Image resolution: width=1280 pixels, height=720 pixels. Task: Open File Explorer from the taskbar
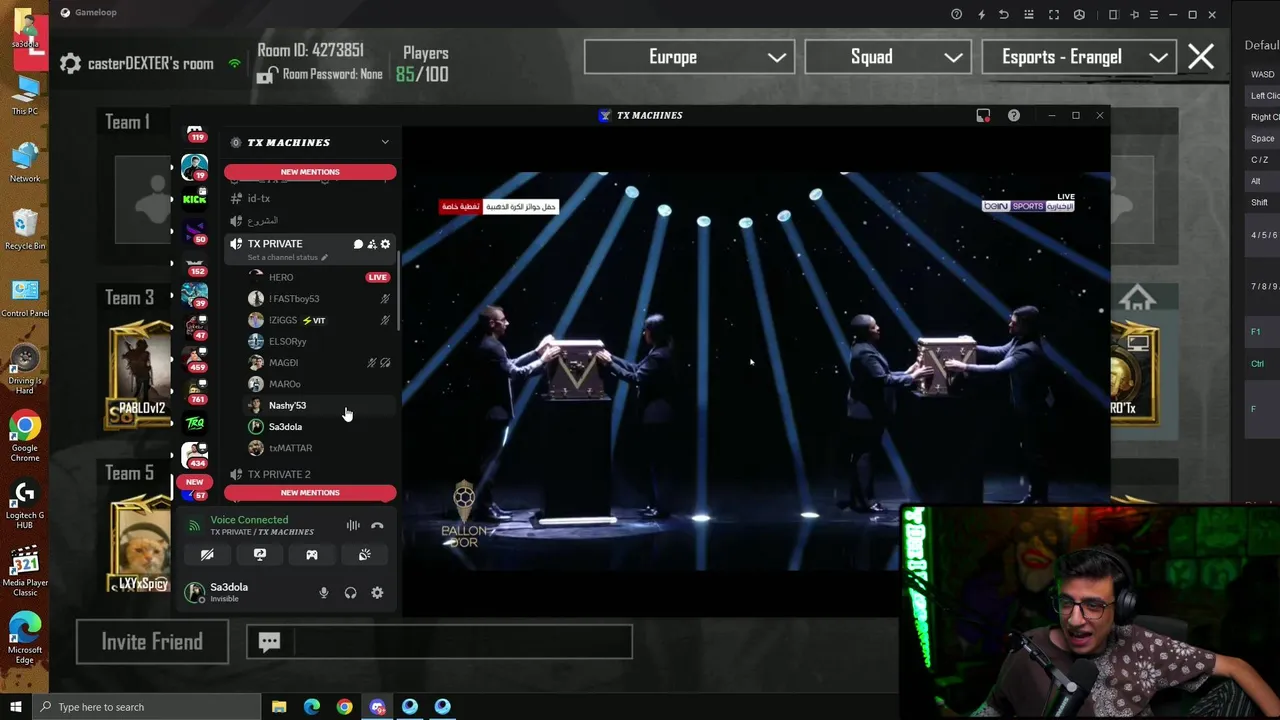pos(279,707)
